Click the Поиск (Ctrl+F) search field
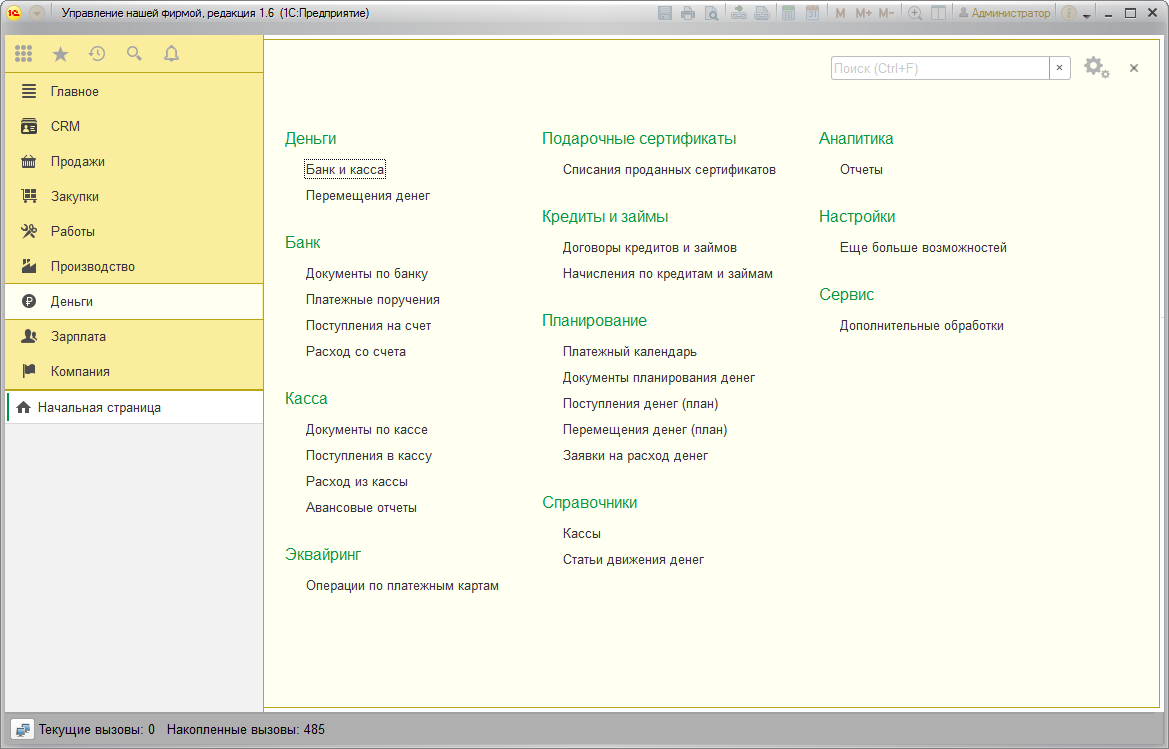Viewport: 1169px width, 749px height. (940, 68)
